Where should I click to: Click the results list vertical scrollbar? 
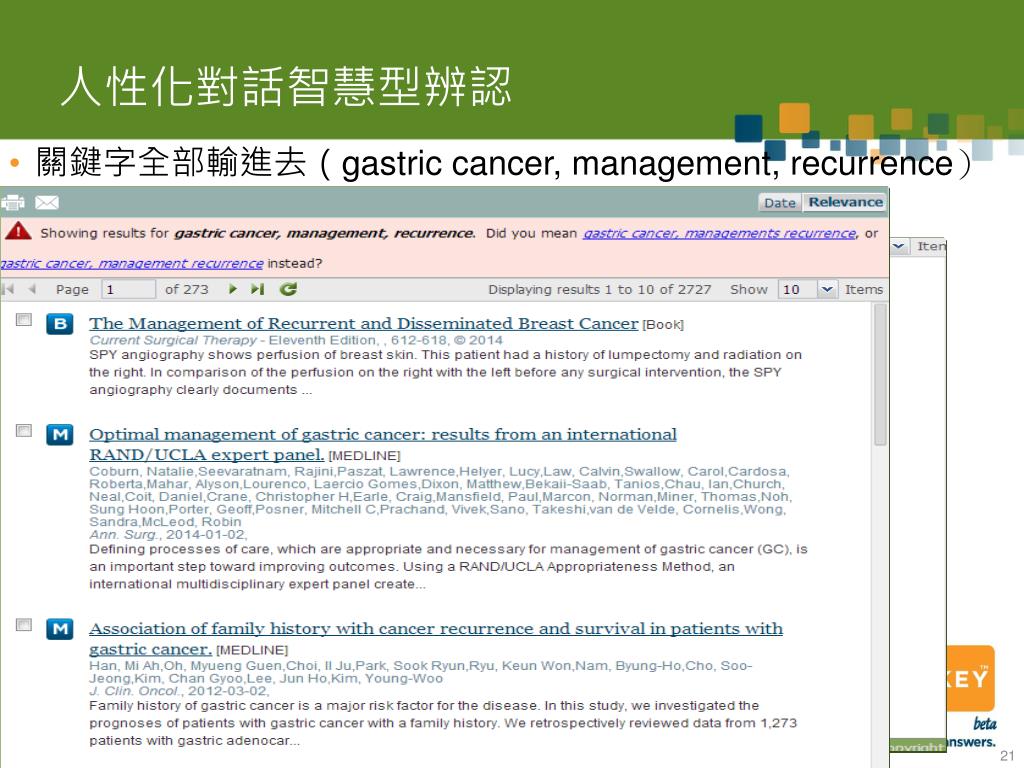click(x=880, y=376)
